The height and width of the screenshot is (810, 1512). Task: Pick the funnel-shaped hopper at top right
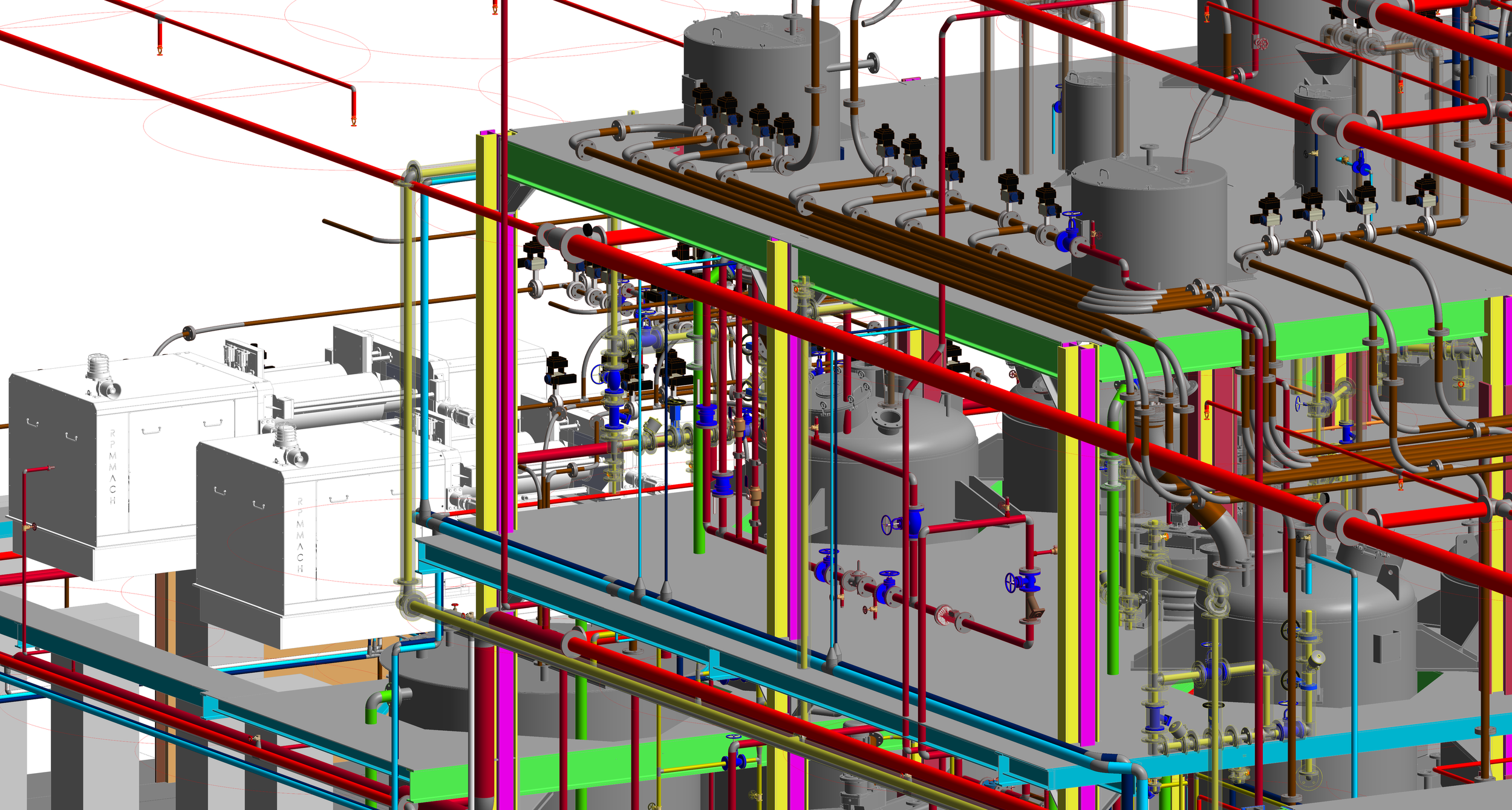pyautogui.click(x=1325, y=60)
